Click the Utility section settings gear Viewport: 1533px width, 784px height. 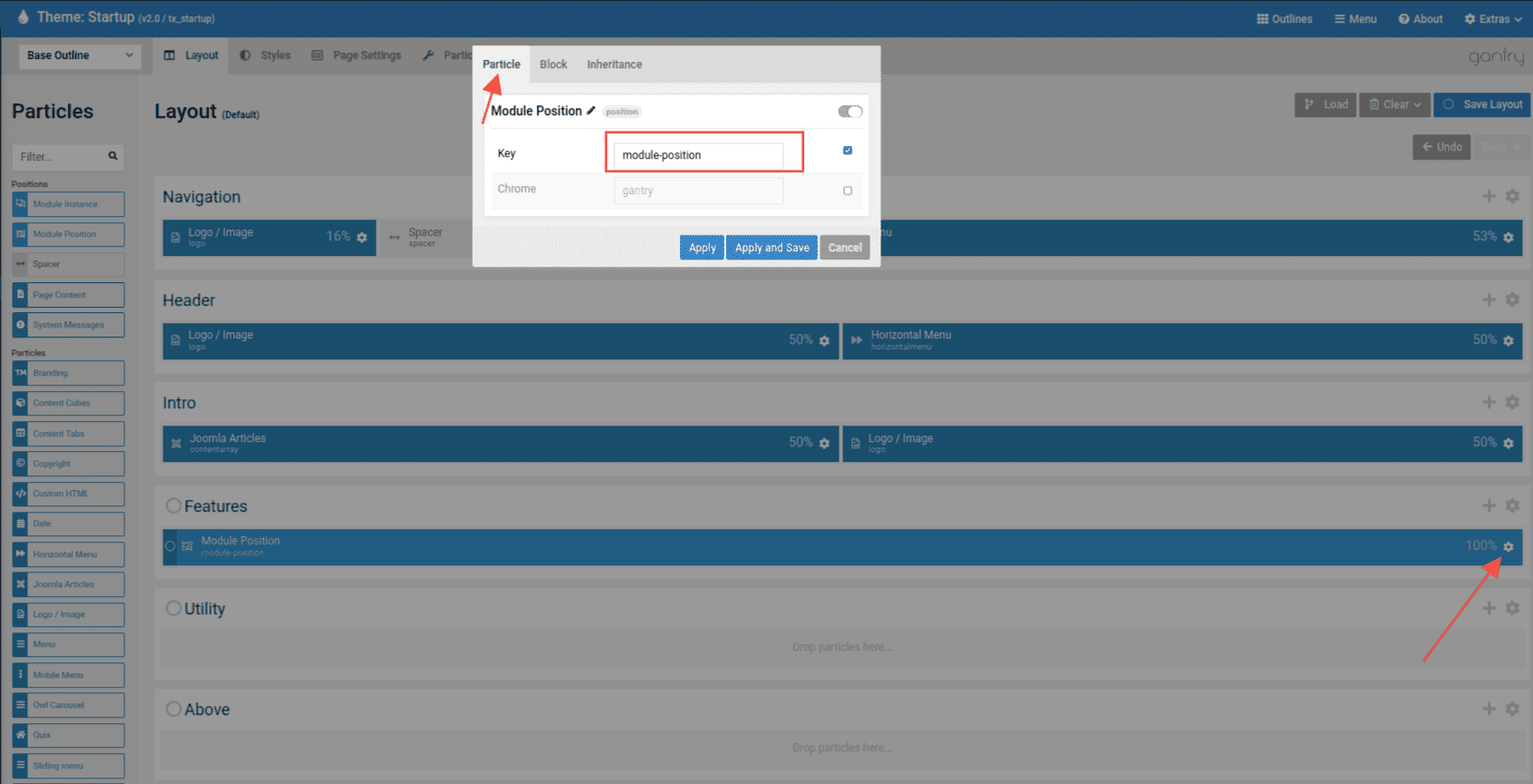pyautogui.click(x=1512, y=608)
